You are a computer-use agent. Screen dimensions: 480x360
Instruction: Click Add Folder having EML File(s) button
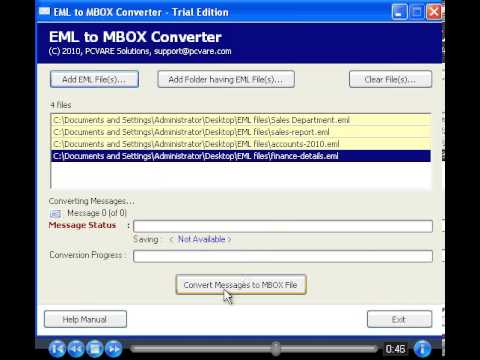click(x=226, y=79)
